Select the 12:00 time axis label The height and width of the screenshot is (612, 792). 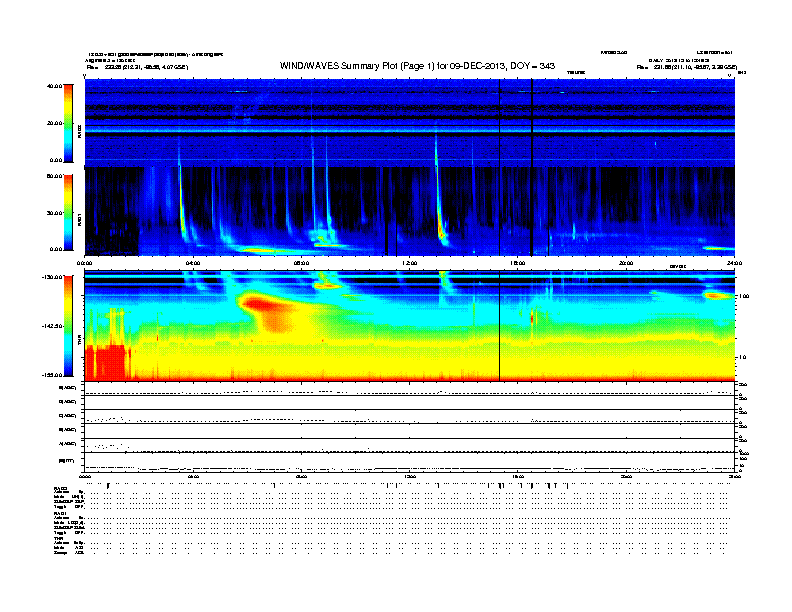point(409,263)
